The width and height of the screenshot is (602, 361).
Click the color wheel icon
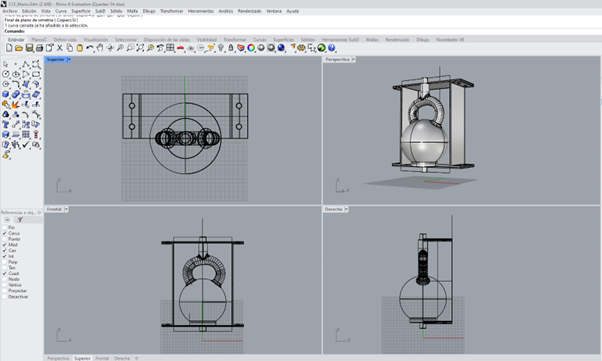pos(251,48)
